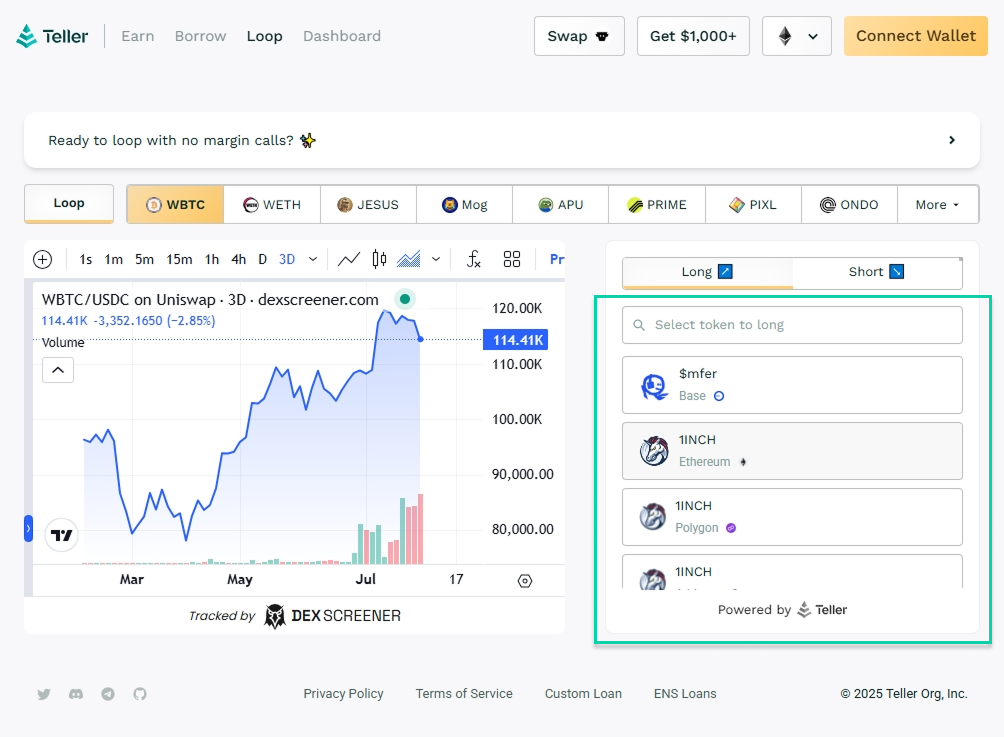The height and width of the screenshot is (737, 1004).
Task: Open the Terms of Service link
Action: pos(464,693)
